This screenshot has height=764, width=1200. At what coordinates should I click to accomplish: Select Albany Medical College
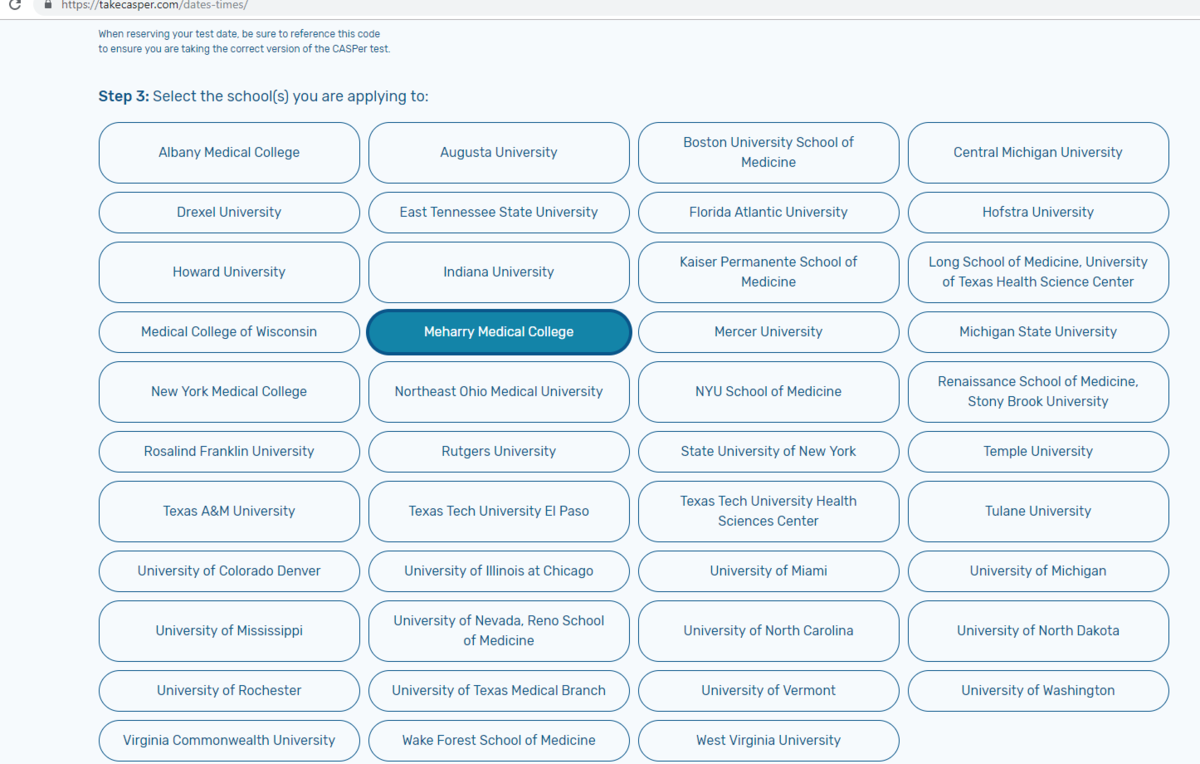pyautogui.click(x=229, y=152)
